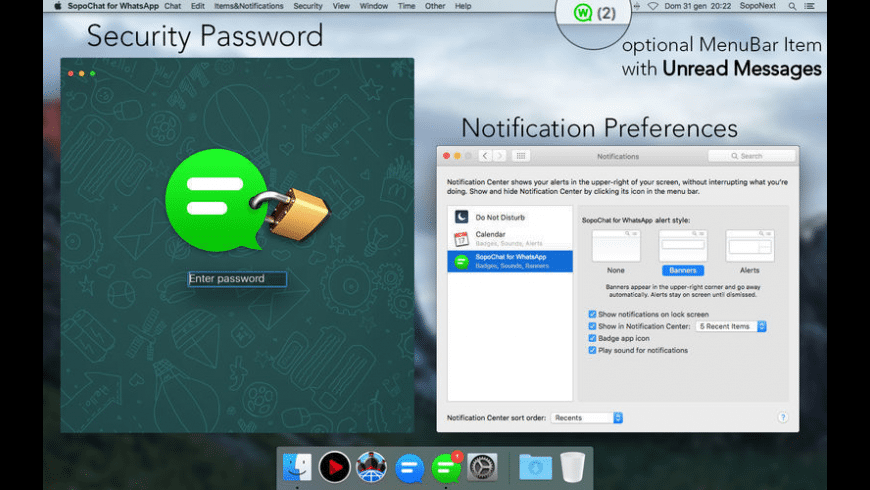This screenshot has width=870, height=490.
Task: Open the SopoChat for WhatsApp menu
Action: pos(113,6)
